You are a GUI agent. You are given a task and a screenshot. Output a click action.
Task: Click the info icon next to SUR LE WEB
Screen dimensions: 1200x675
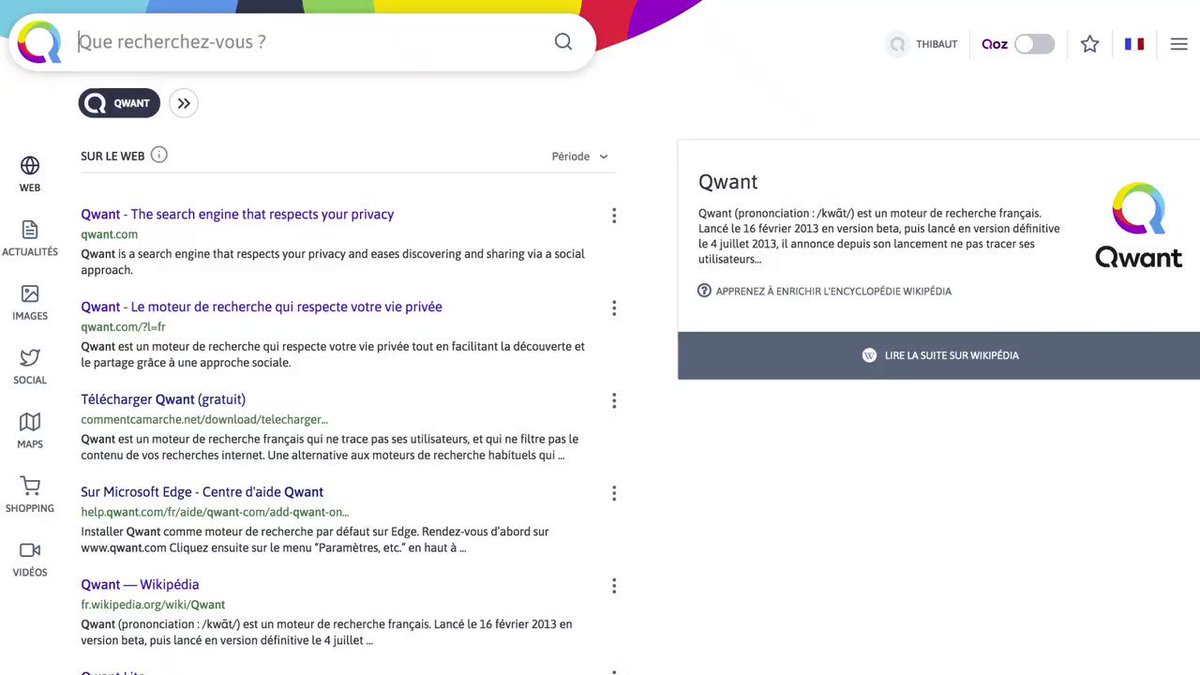click(x=159, y=155)
